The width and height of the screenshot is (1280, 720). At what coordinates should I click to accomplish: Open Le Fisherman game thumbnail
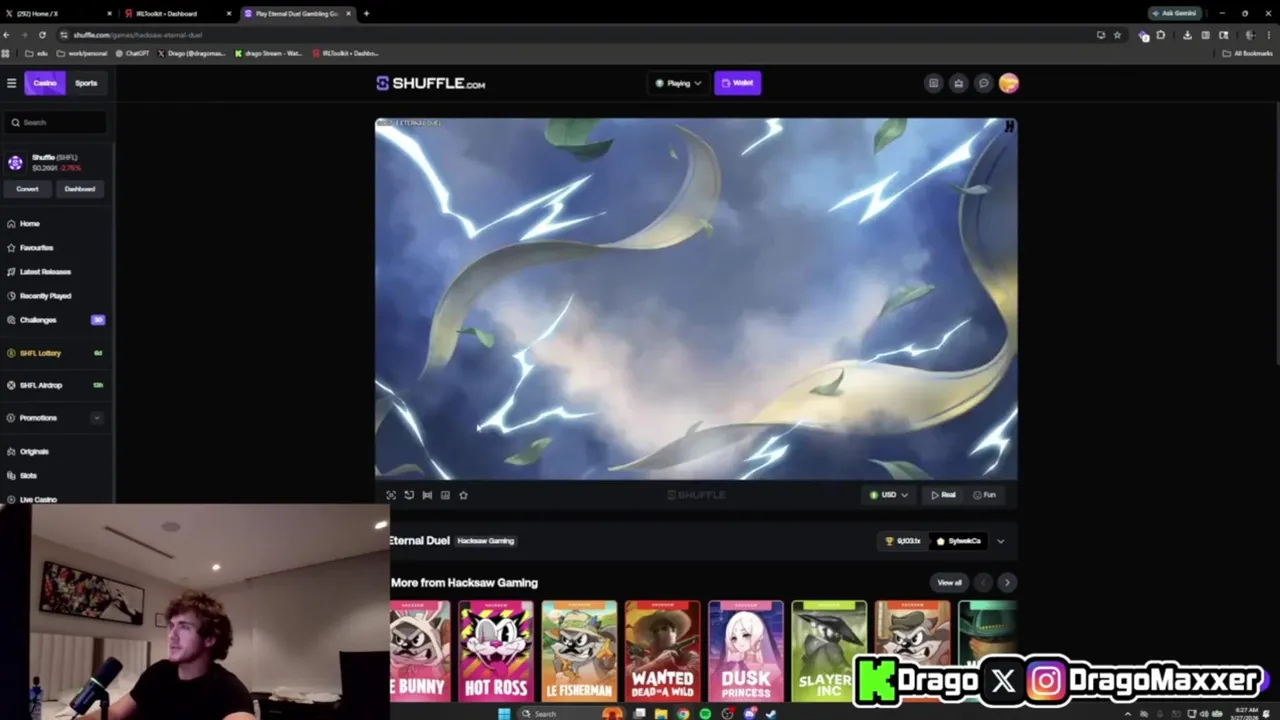(x=579, y=650)
